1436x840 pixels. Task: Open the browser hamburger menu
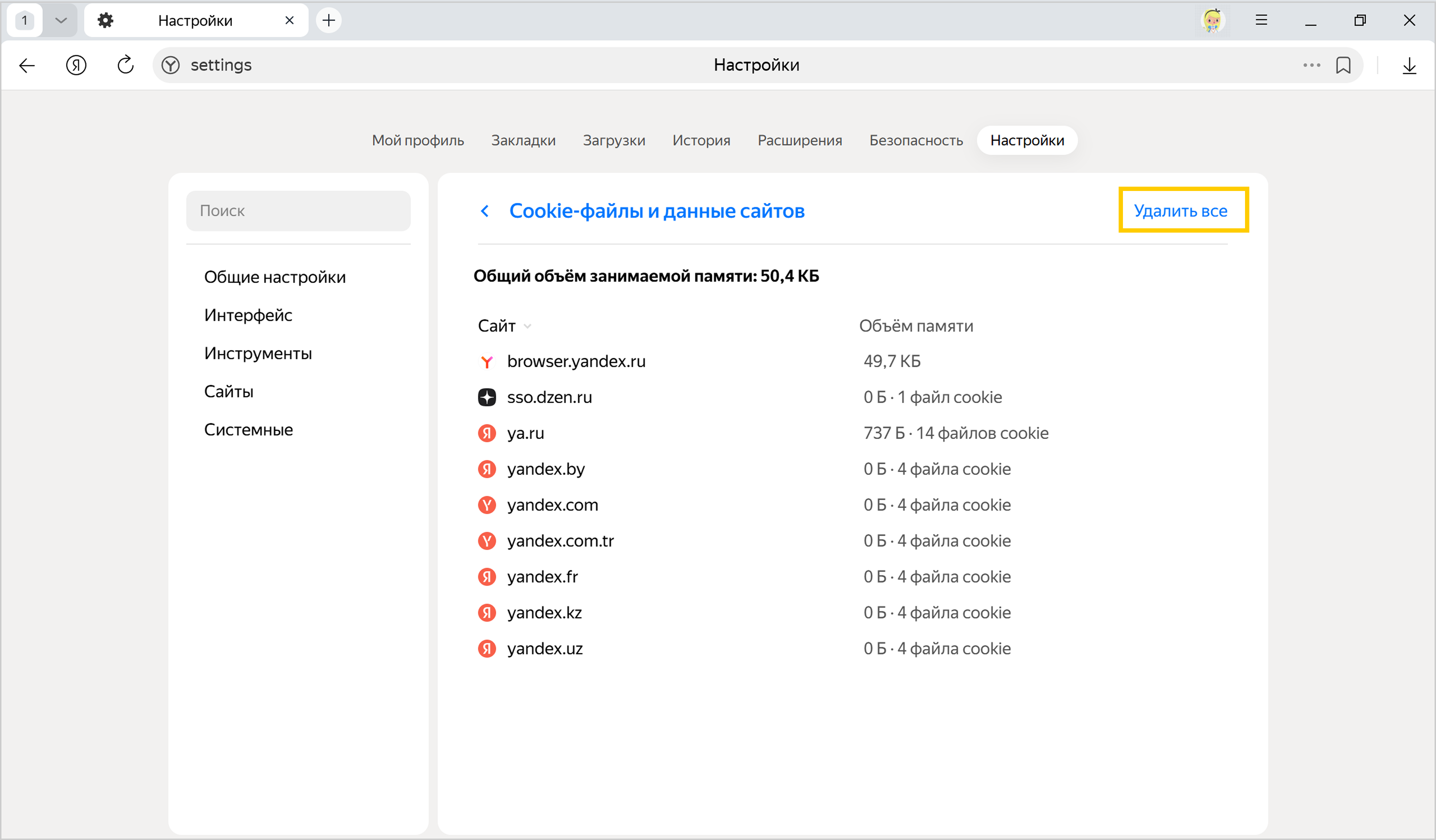(1261, 20)
